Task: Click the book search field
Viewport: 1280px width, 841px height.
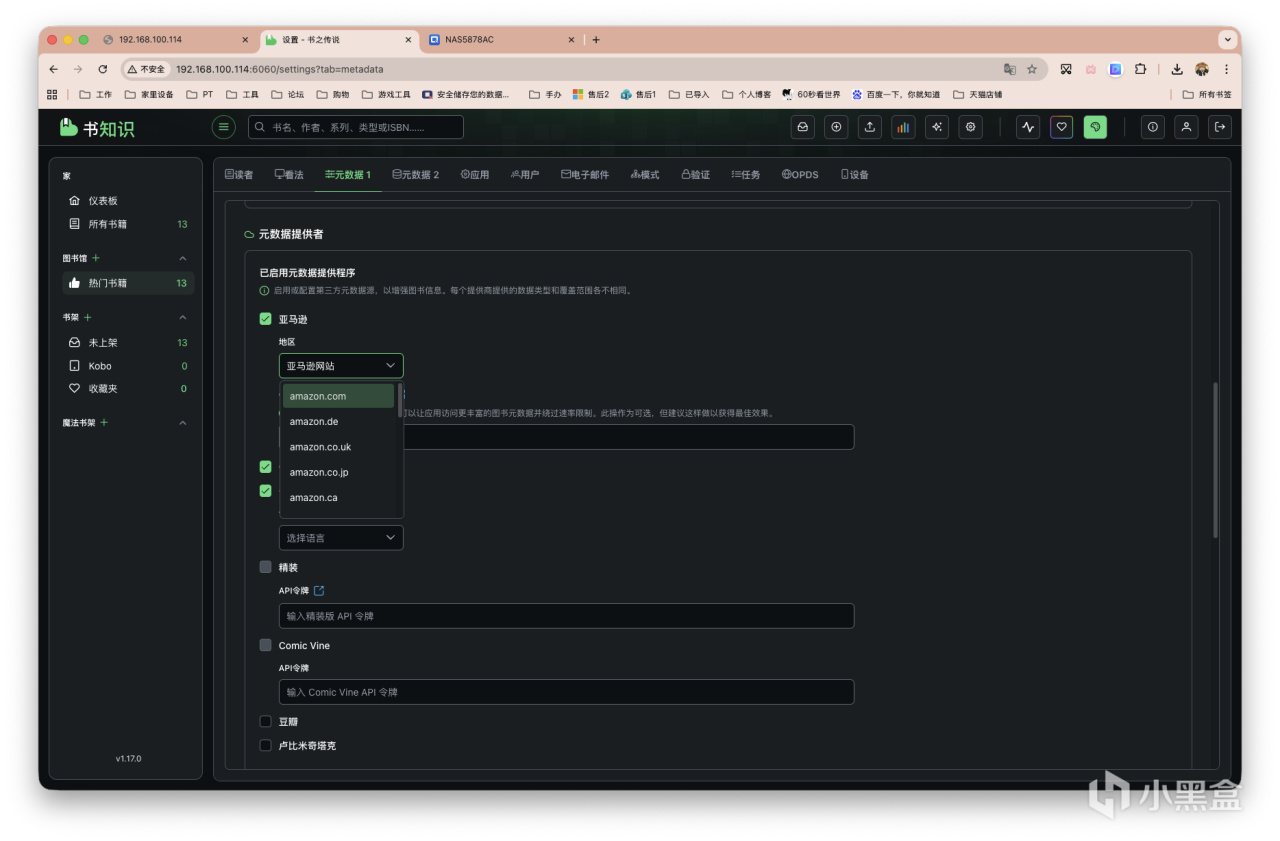Action: pyautogui.click(x=356, y=127)
